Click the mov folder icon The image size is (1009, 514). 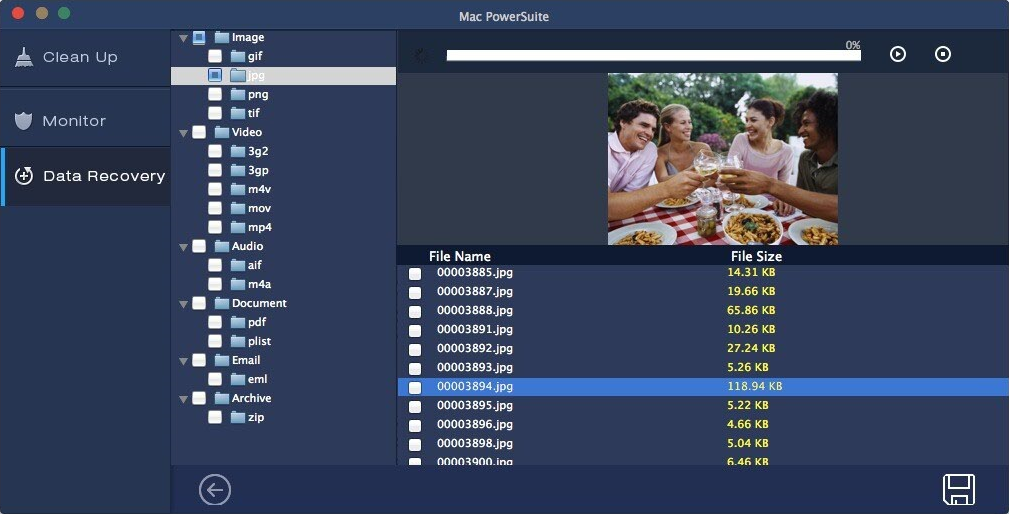coord(238,208)
